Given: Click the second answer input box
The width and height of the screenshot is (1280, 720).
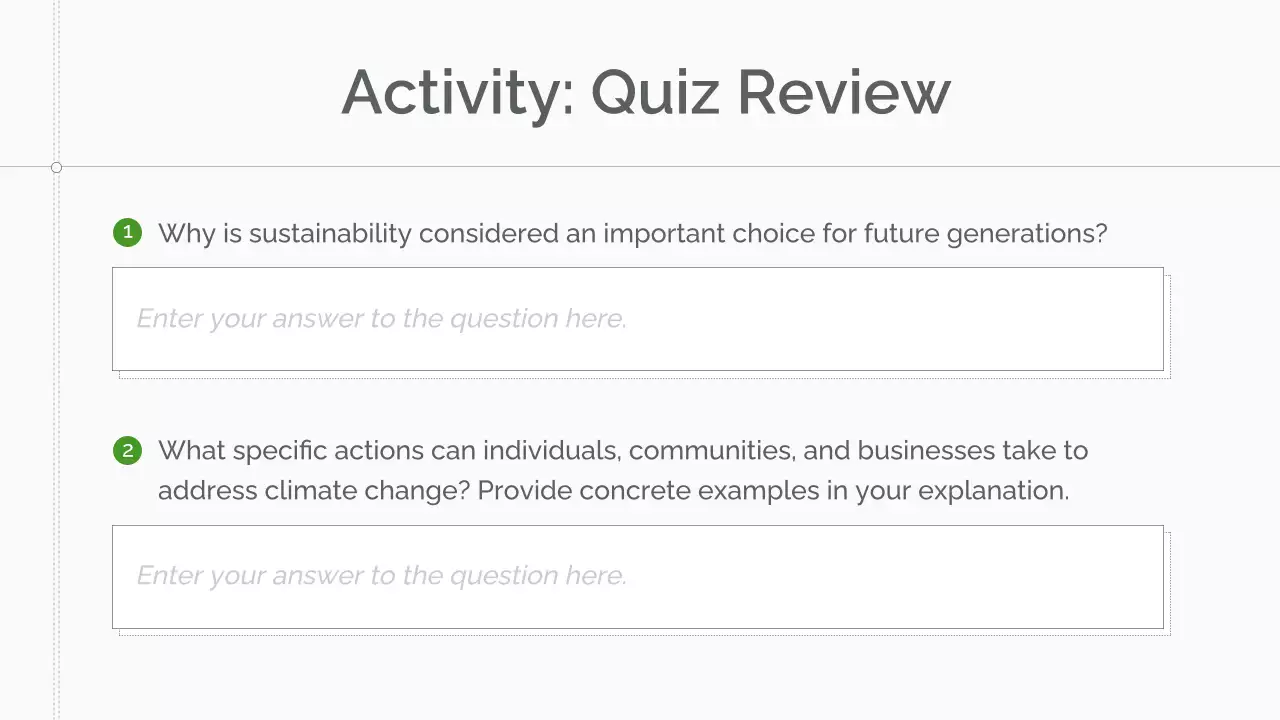Looking at the screenshot, I should click(638, 577).
